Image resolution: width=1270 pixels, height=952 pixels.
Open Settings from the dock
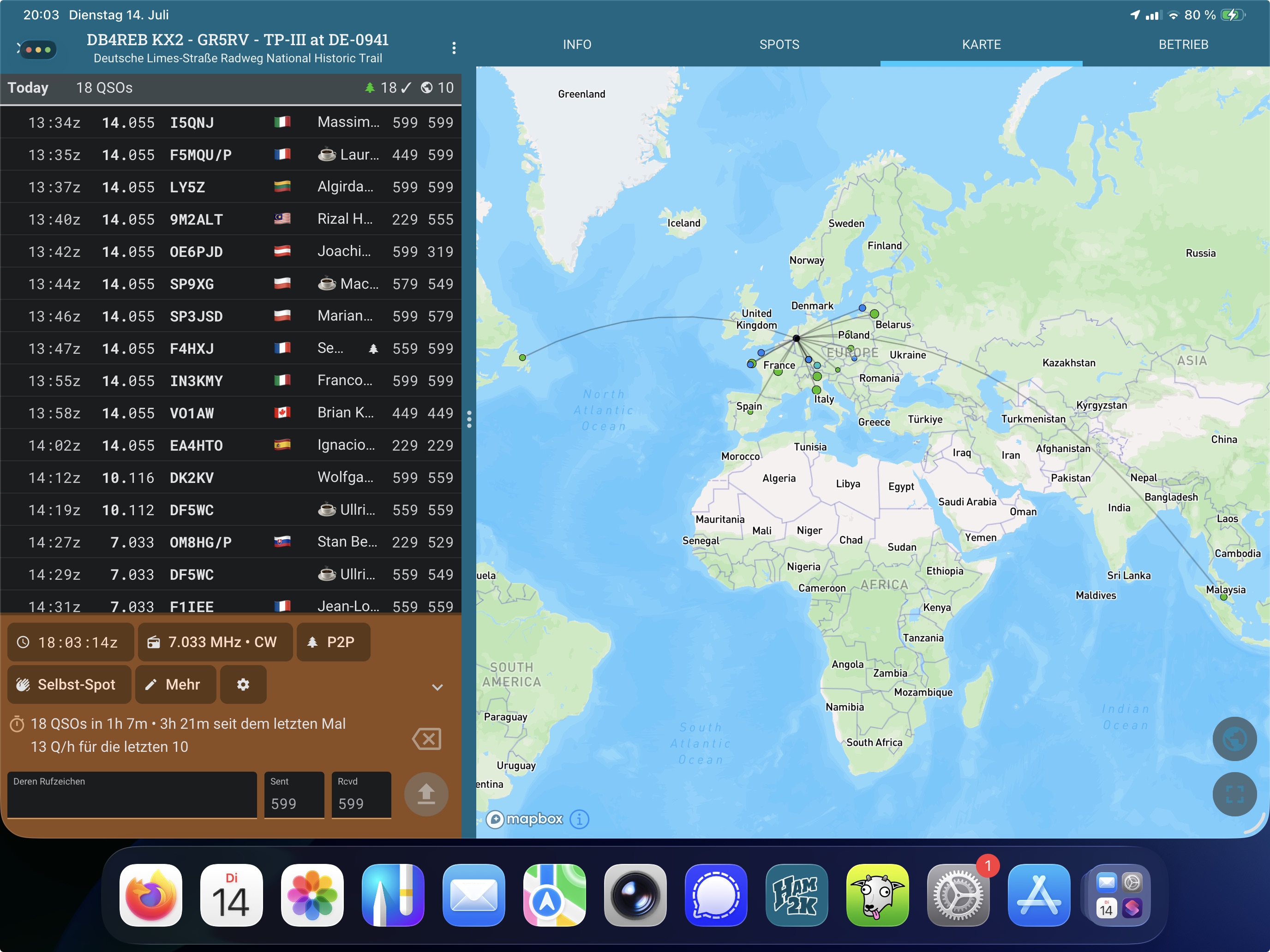[958, 895]
